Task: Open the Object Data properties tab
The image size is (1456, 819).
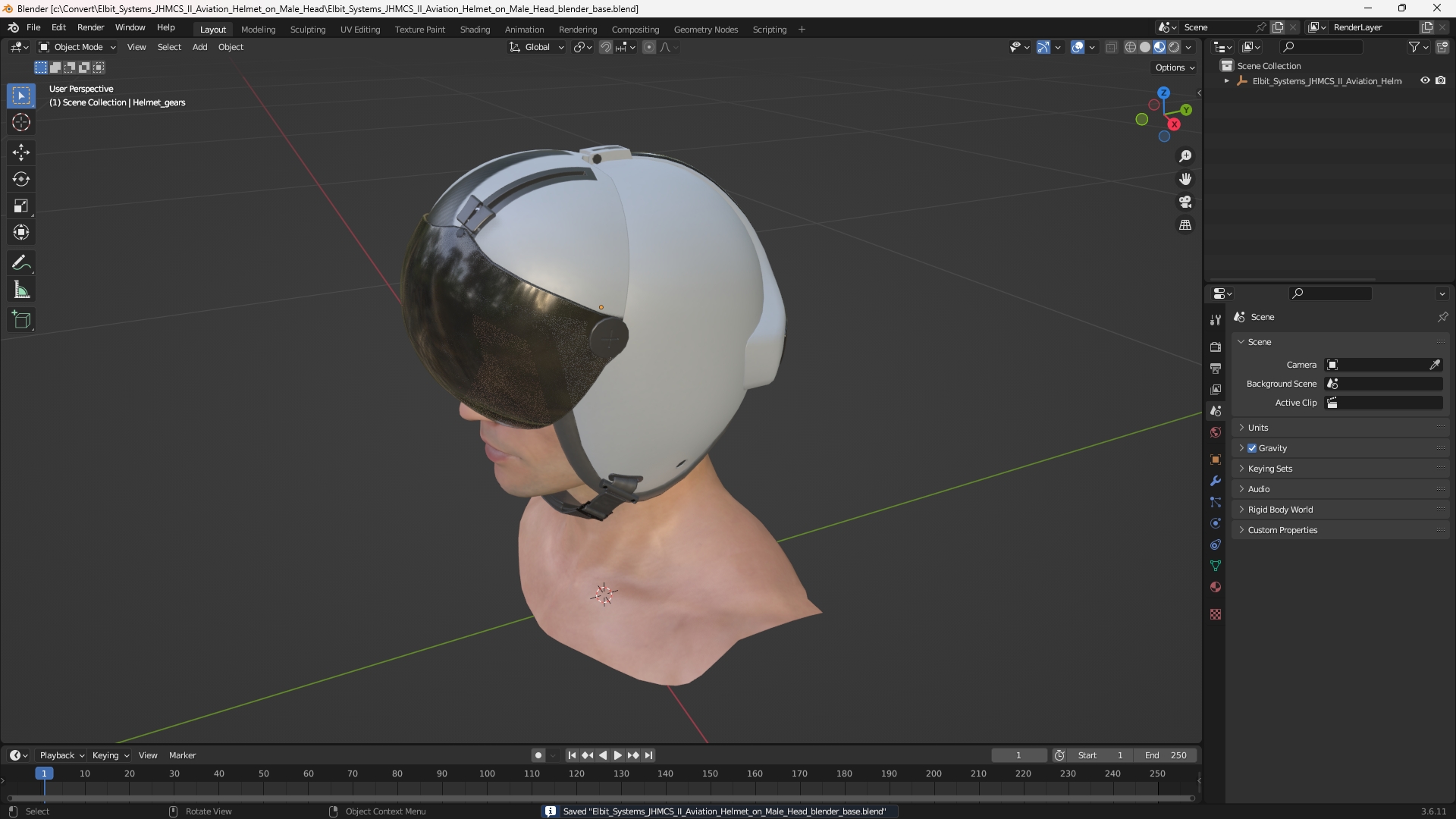Action: coord(1216,566)
